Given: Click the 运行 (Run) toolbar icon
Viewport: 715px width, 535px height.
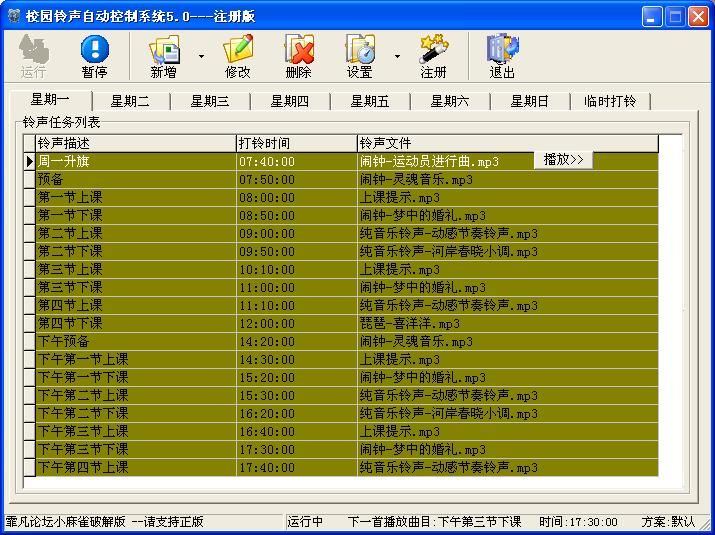Looking at the screenshot, I should point(33,57).
